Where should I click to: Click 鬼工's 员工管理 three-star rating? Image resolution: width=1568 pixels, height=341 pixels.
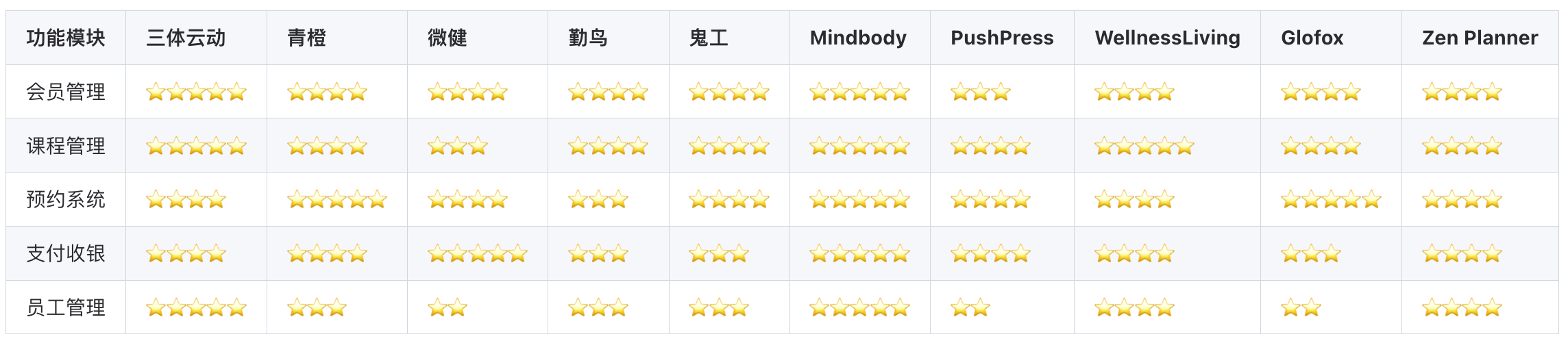point(719,308)
